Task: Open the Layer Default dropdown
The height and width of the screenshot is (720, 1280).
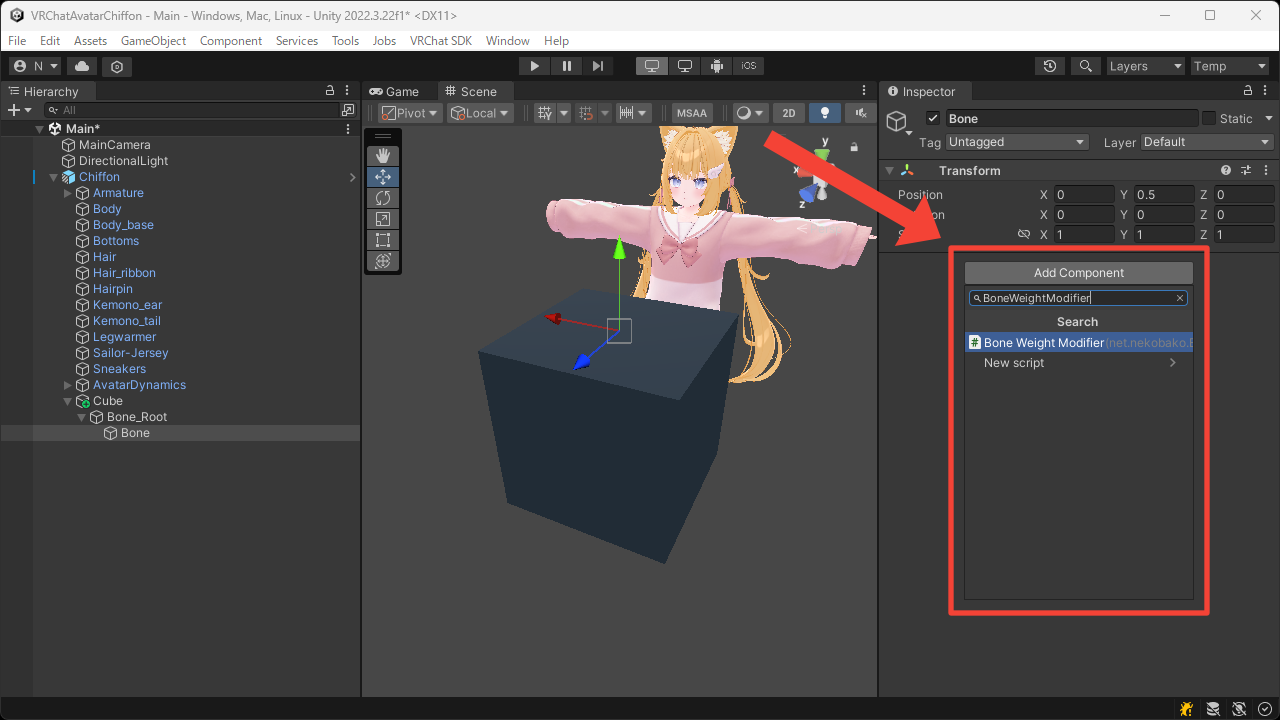Action: tap(1207, 142)
